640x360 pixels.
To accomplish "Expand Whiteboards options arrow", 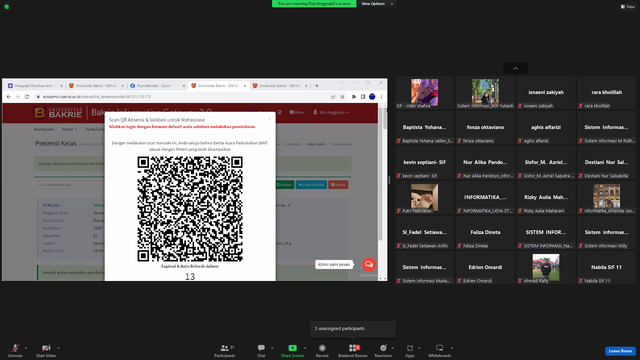I will [452, 348].
